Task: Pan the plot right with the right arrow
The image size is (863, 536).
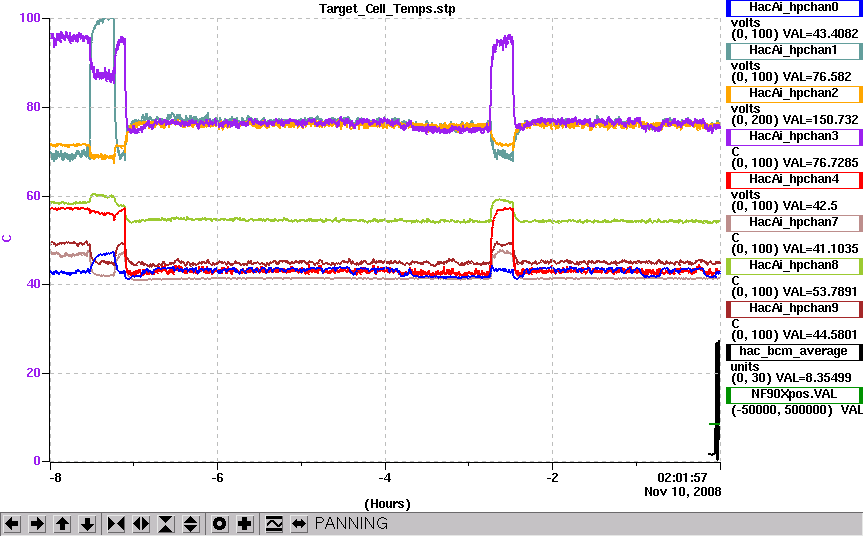Action: [37, 523]
